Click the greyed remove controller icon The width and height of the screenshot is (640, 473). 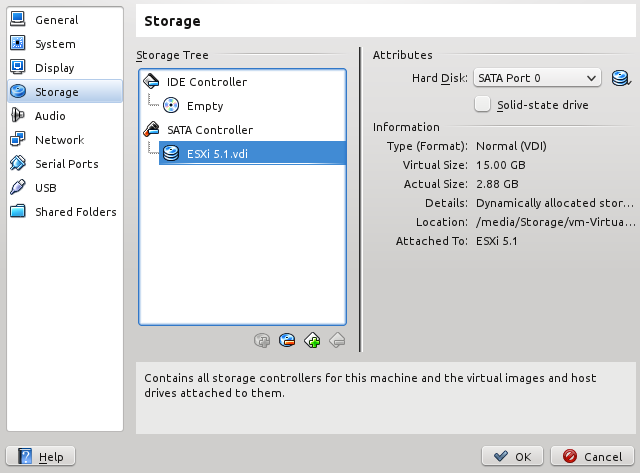coord(337,340)
